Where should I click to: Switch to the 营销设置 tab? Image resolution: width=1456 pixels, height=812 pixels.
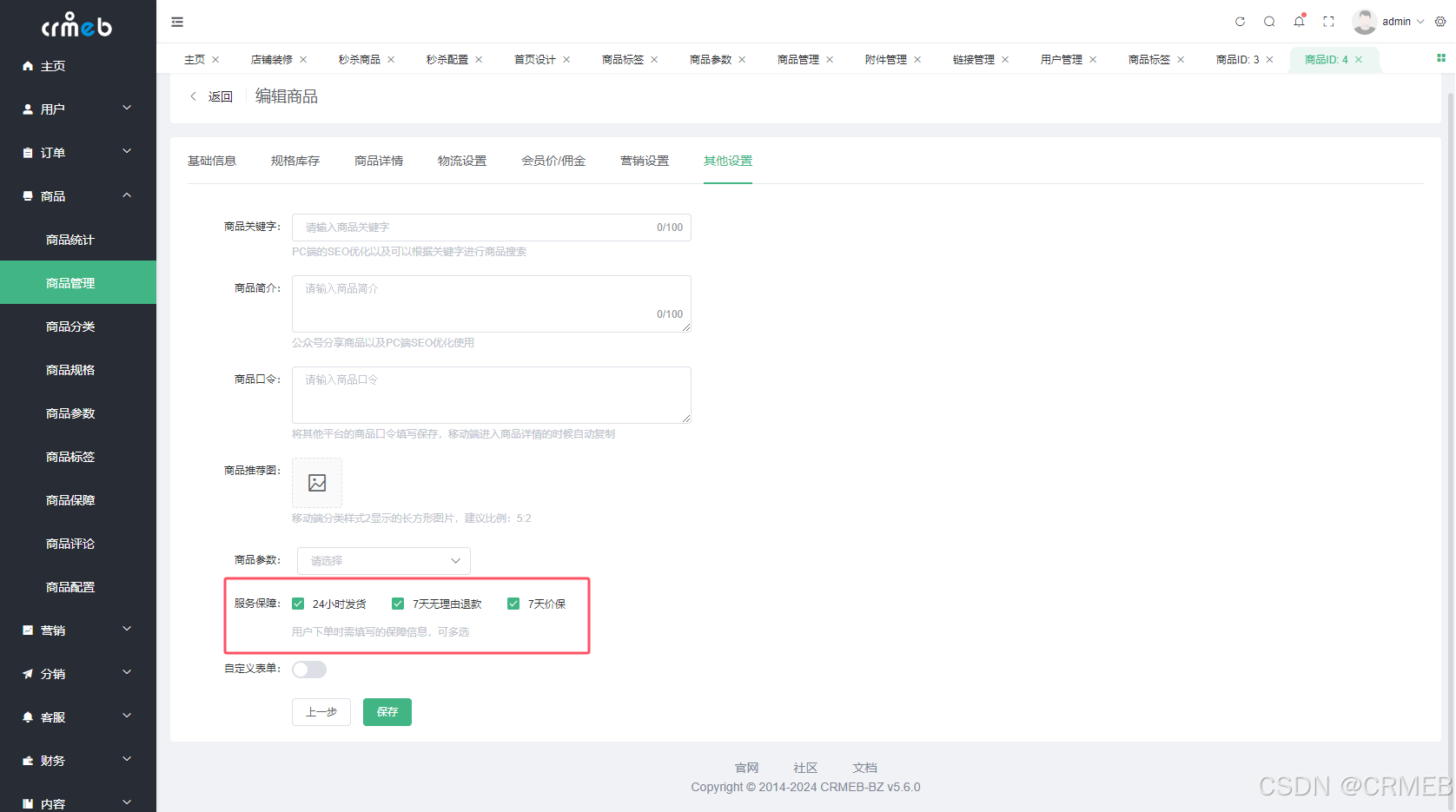coord(645,161)
